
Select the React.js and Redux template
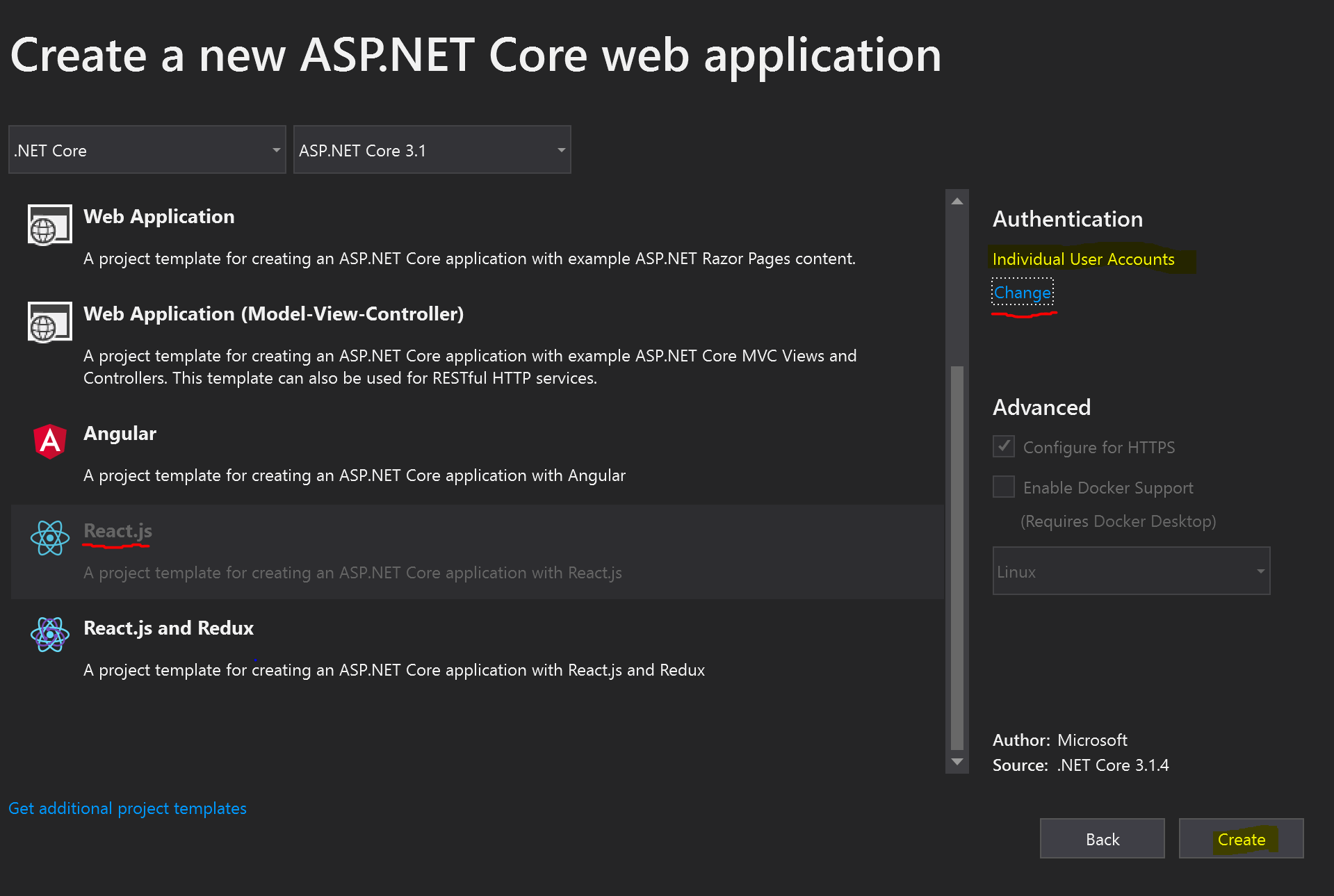(x=168, y=628)
